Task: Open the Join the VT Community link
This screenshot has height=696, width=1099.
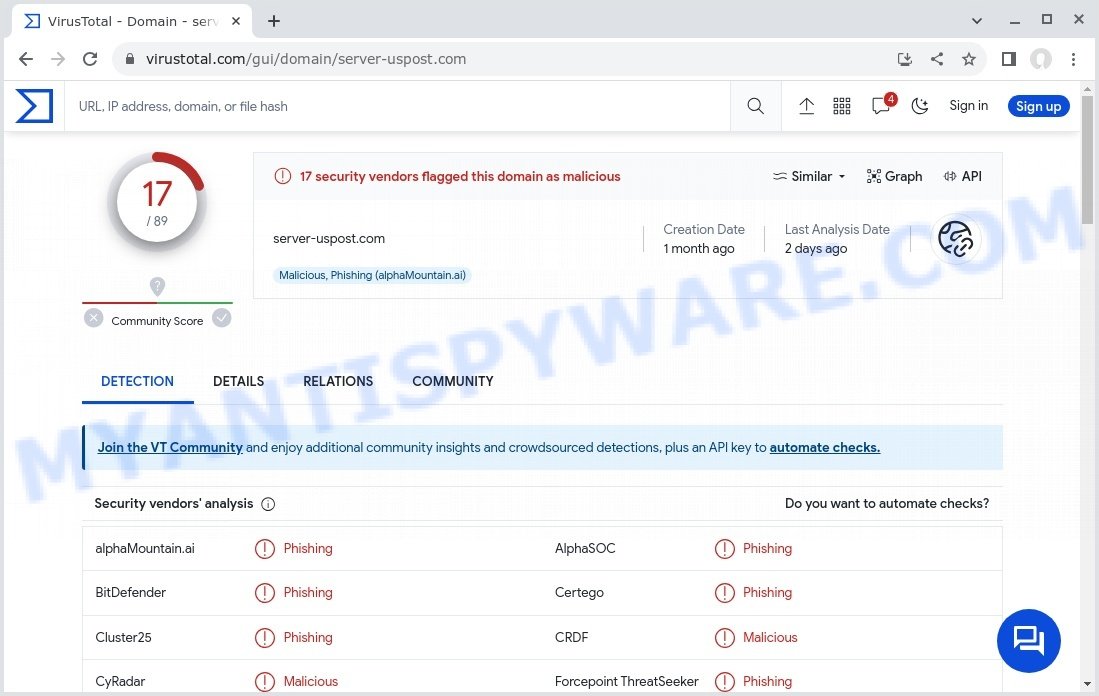Action: (170, 447)
